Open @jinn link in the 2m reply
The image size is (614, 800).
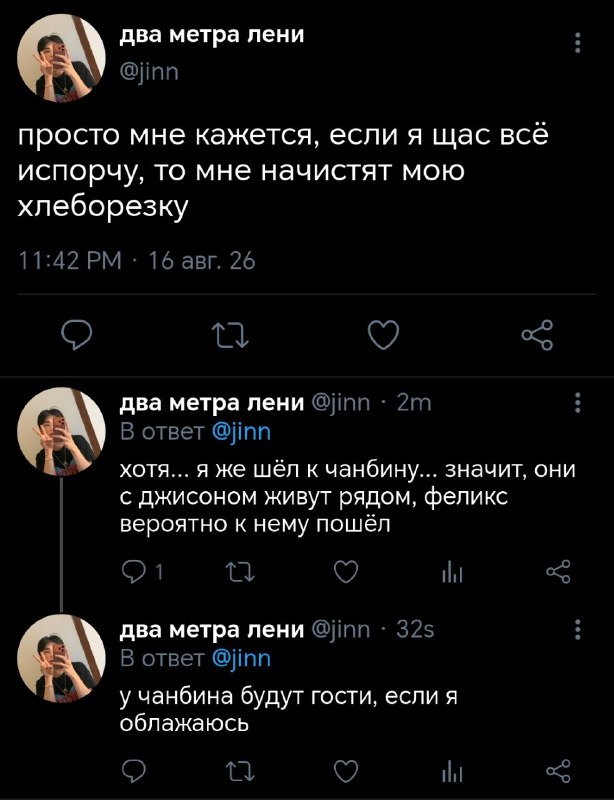(x=241, y=433)
